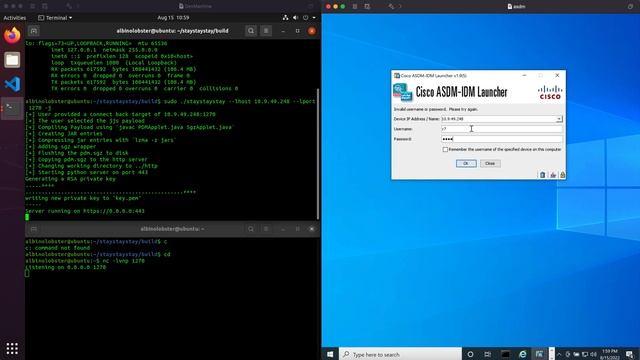
Task: Click the 'Generating a RSA private key' line
Action: [x=70, y=179]
